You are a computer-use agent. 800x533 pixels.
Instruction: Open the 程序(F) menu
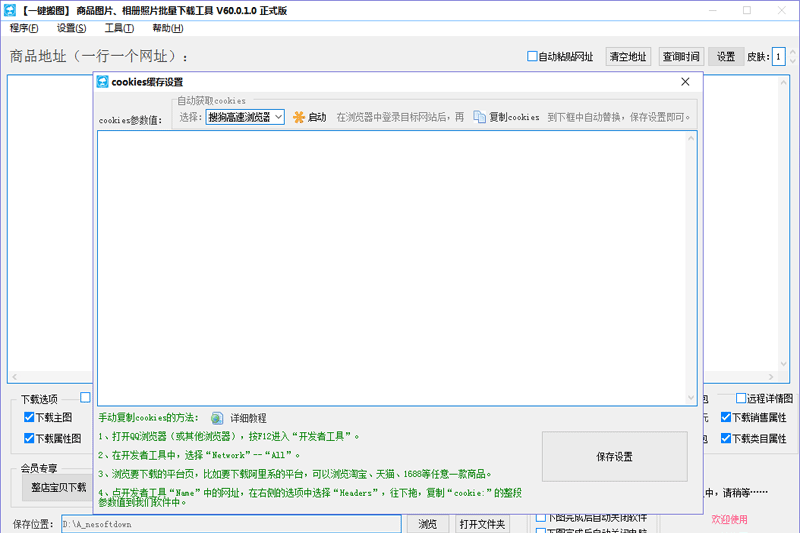coord(25,28)
